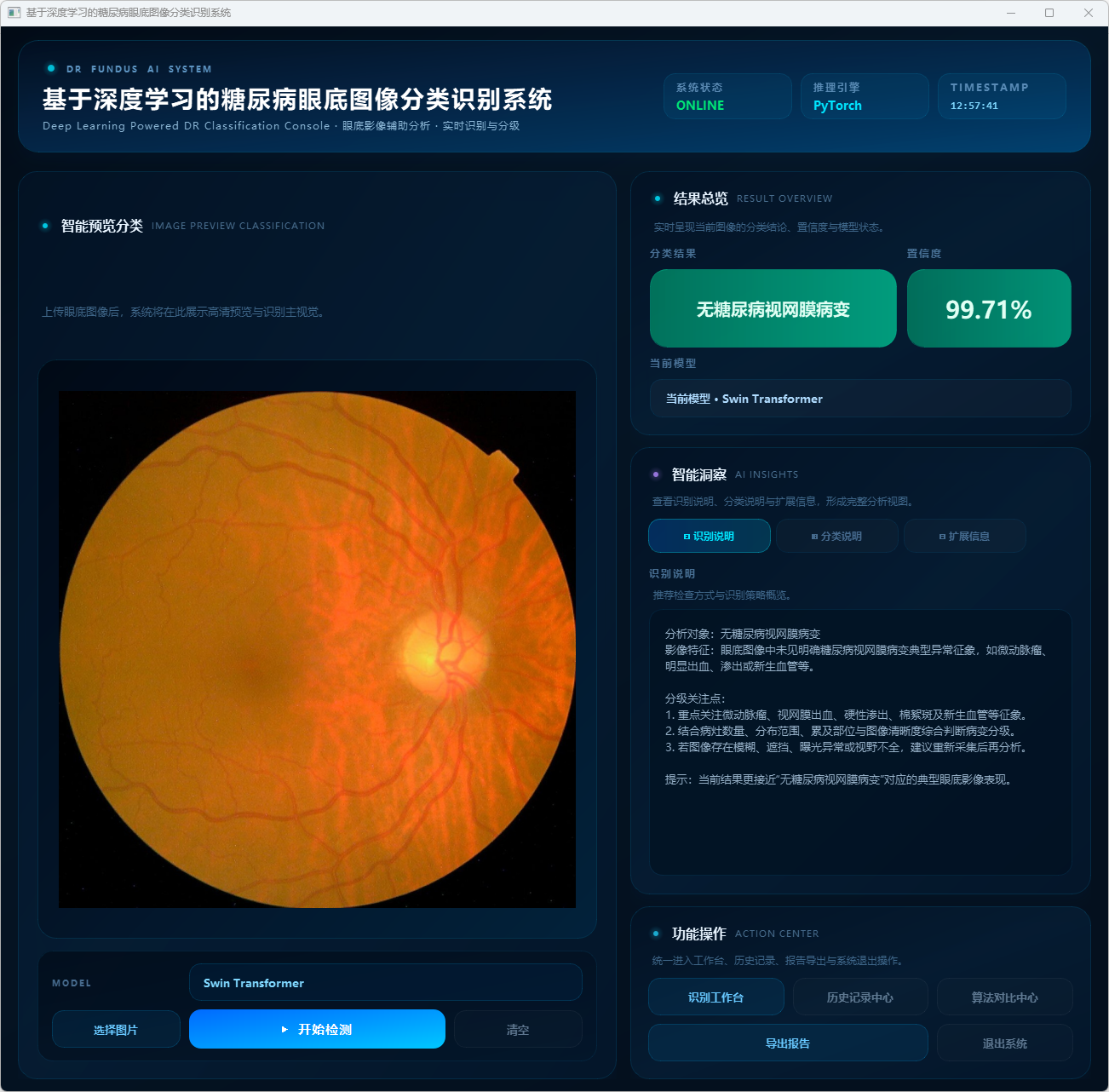The width and height of the screenshot is (1109, 1092).
Task: Click the 清空 button
Action: [518, 1030]
